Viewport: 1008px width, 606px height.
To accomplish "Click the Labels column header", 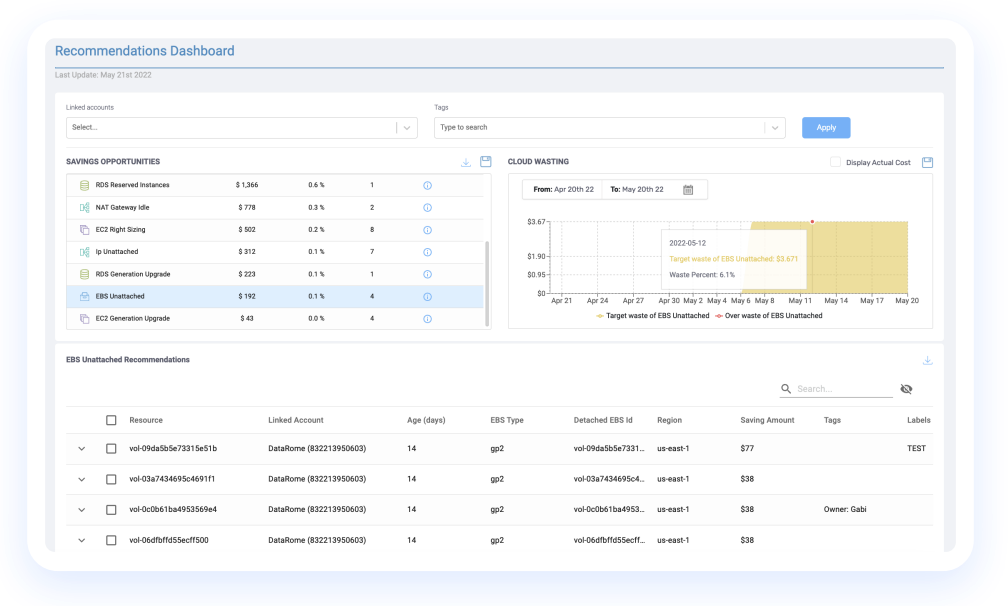I will click(919, 420).
